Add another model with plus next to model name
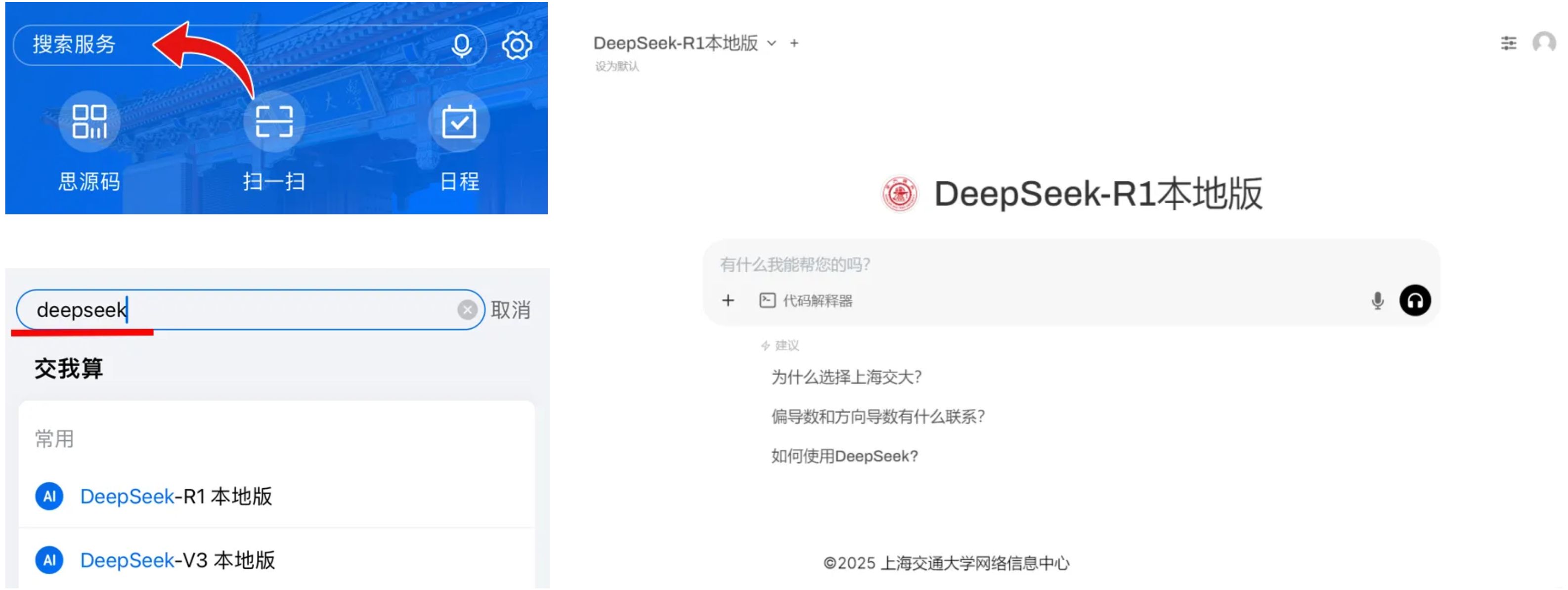This screenshot has width=1568, height=590. coord(794,43)
